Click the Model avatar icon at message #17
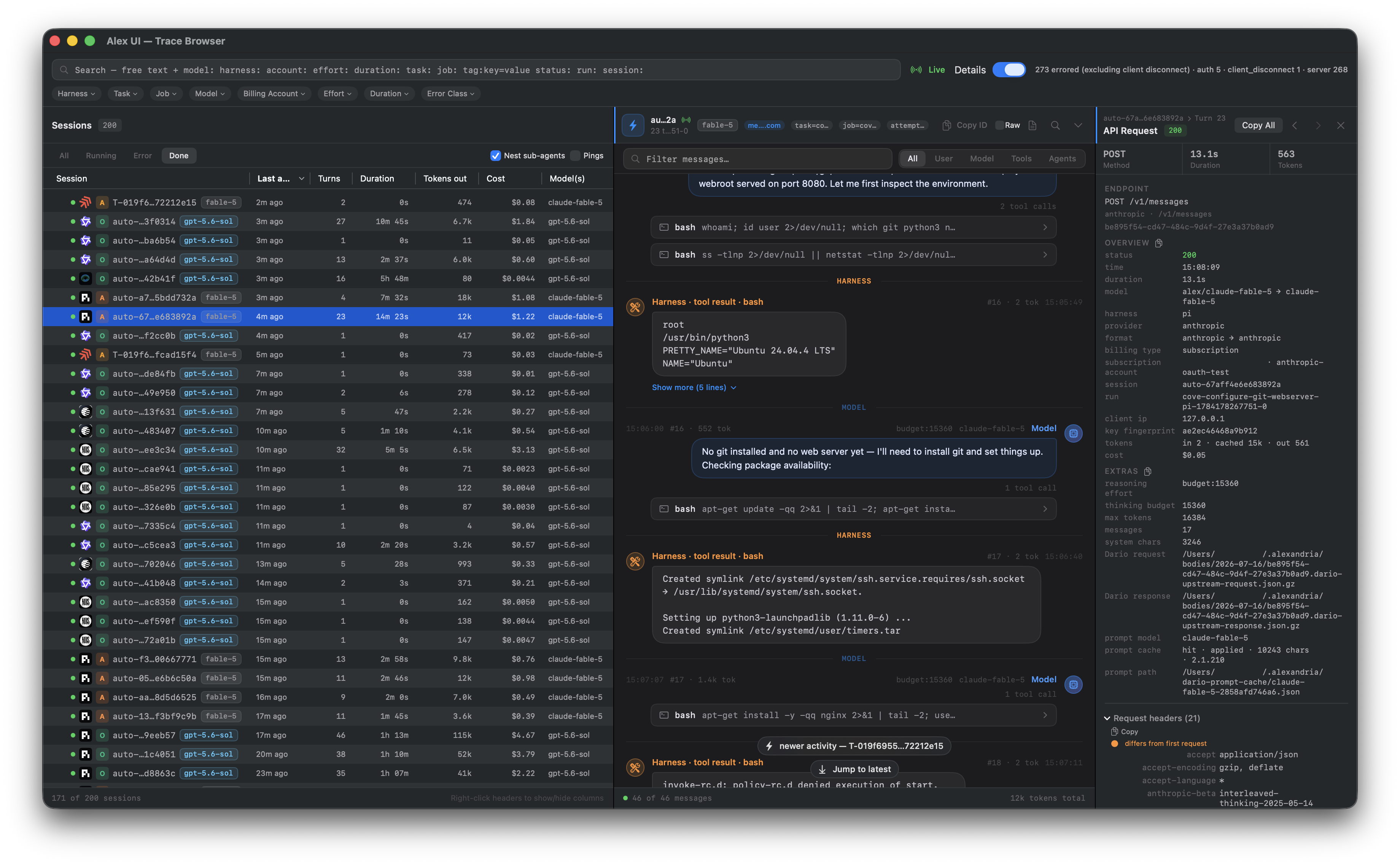Image resolution: width=1400 pixels, height=865 pixels. pyautogui.click(x=1073, y=684)
